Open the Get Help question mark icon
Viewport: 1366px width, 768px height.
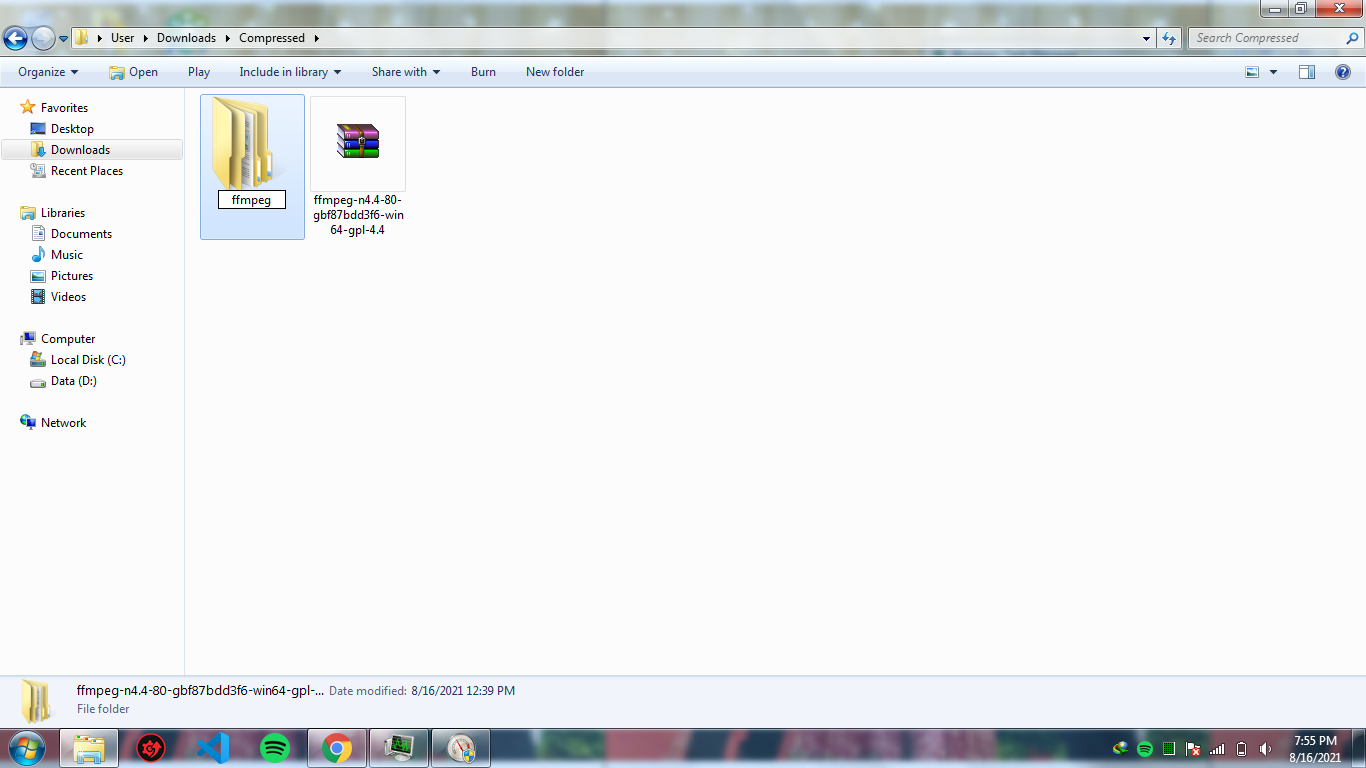tap(1343, 72)
